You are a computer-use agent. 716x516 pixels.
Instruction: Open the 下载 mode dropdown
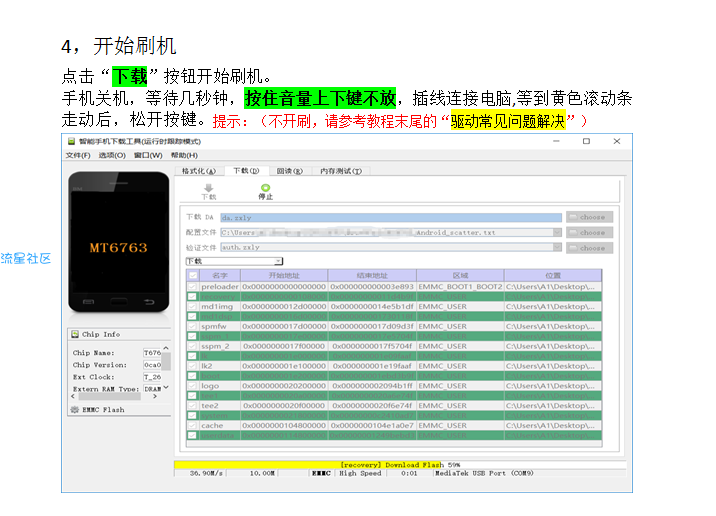click(234, 261)
